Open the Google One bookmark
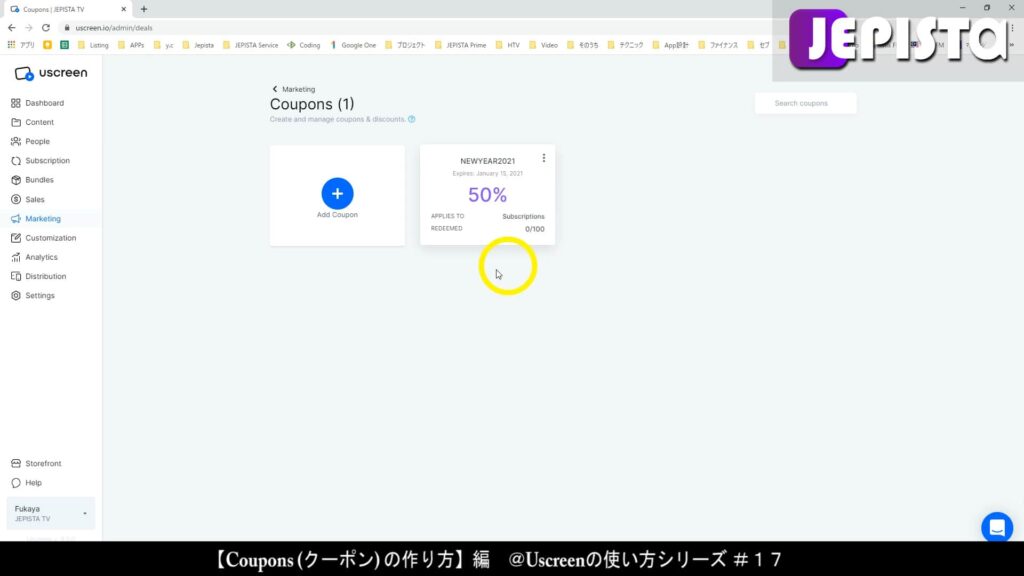Image resolution: width=1024 pixels, height=576 pixels. [x=353, y=45]
